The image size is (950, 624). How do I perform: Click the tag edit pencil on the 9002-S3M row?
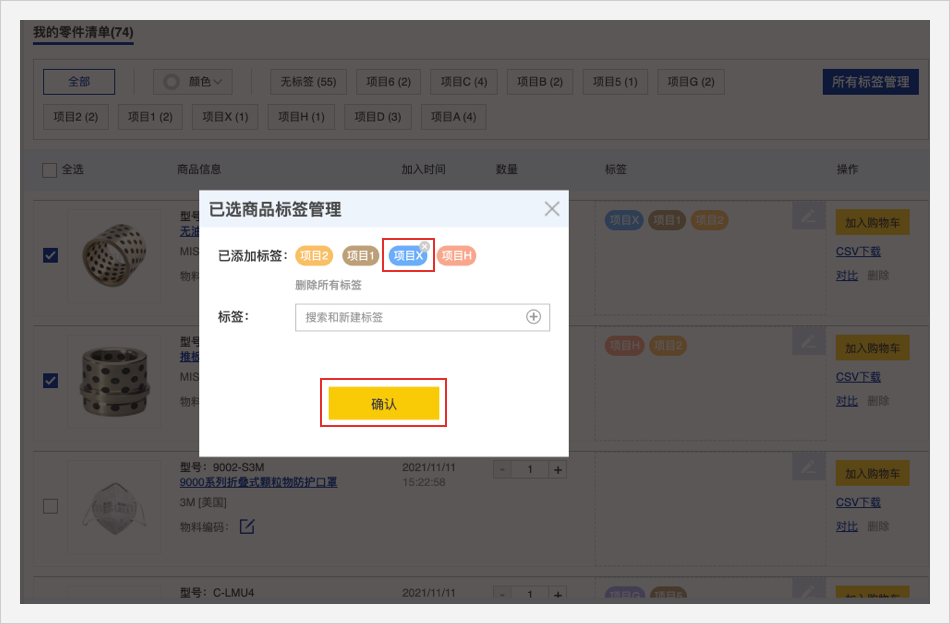(x=807, y=467)
